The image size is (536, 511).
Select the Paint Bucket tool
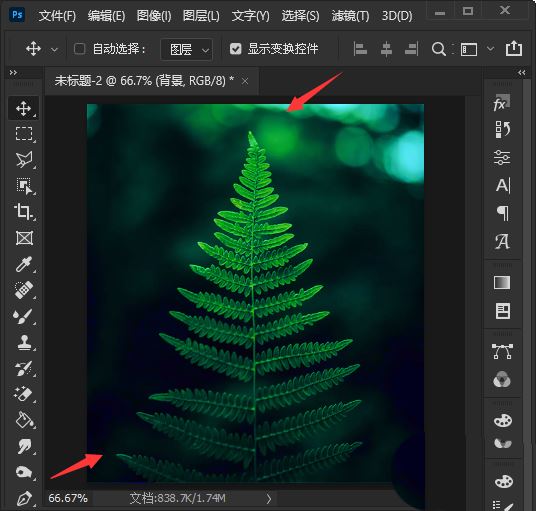[x=24, y=420]
